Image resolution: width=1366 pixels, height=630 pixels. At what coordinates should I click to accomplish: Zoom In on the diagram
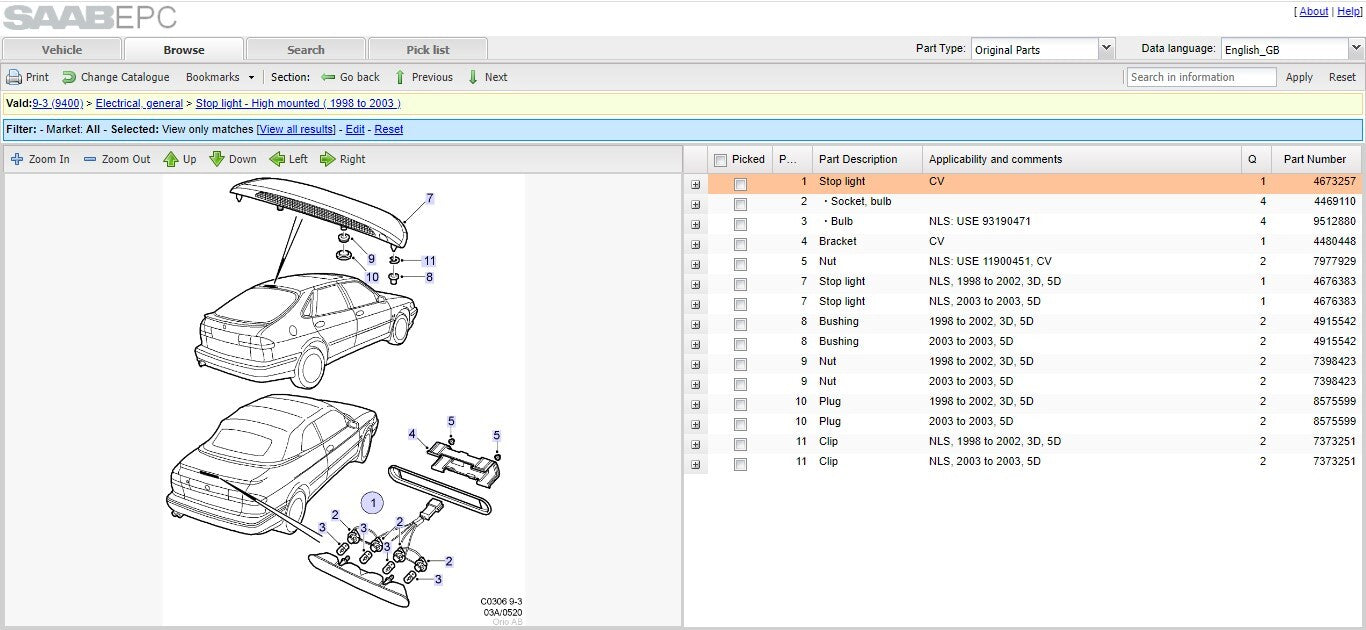tap(40, 159)
